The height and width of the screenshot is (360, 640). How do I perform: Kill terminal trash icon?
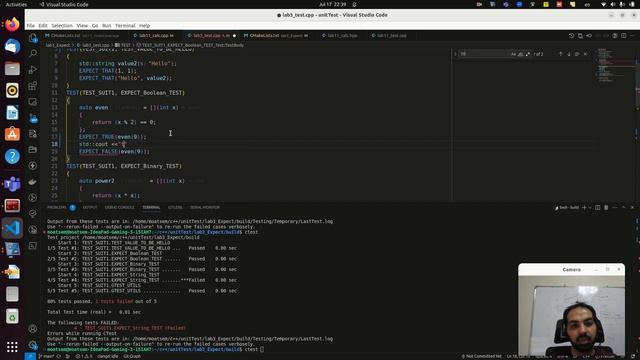pos(606,208)
